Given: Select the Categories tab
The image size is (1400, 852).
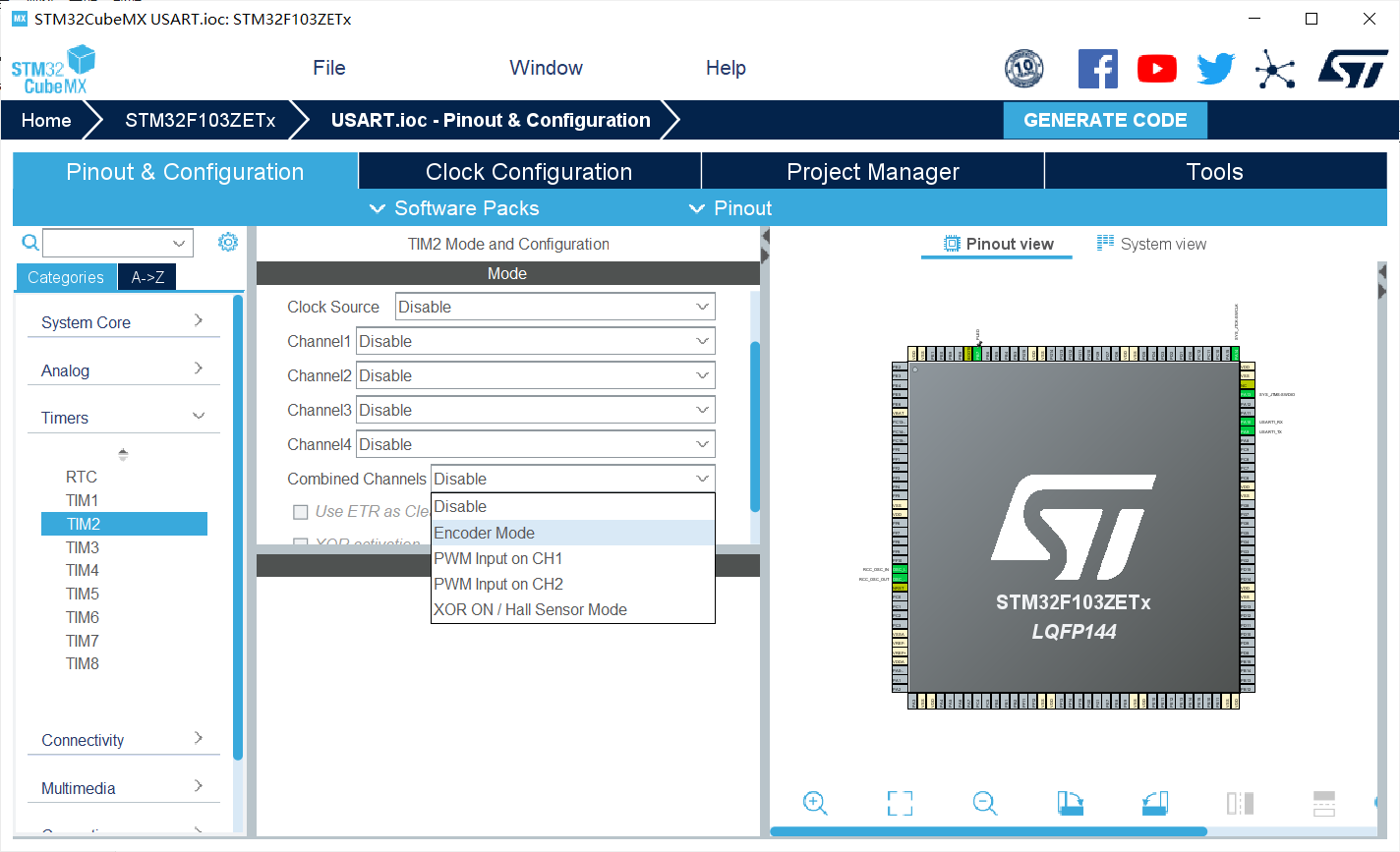Looking at the screenshot, I should pos(66,277).
